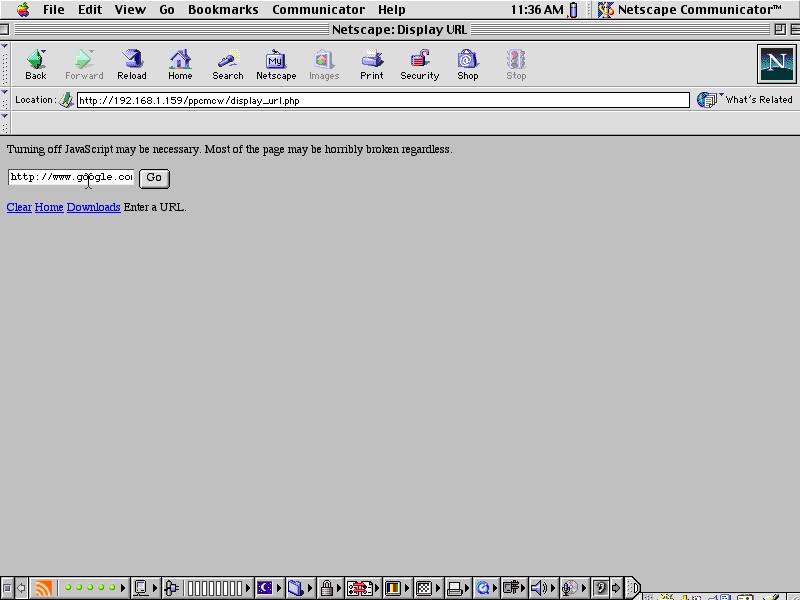This screenshot has width=800, height=600.
Task: Open the Downloads link
Action: (x=93, y=207)
